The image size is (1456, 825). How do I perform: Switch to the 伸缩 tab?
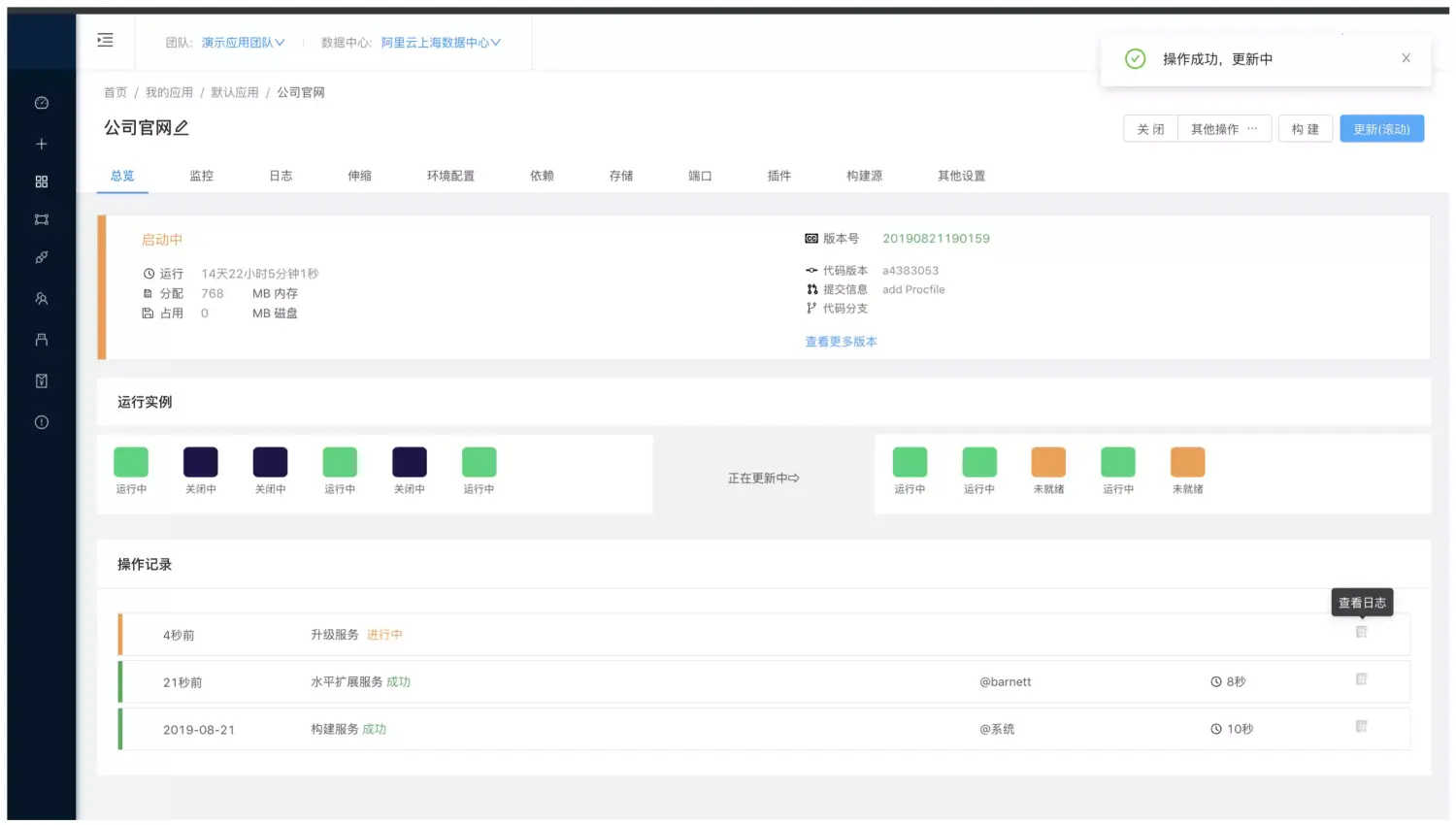click(360, 176)
